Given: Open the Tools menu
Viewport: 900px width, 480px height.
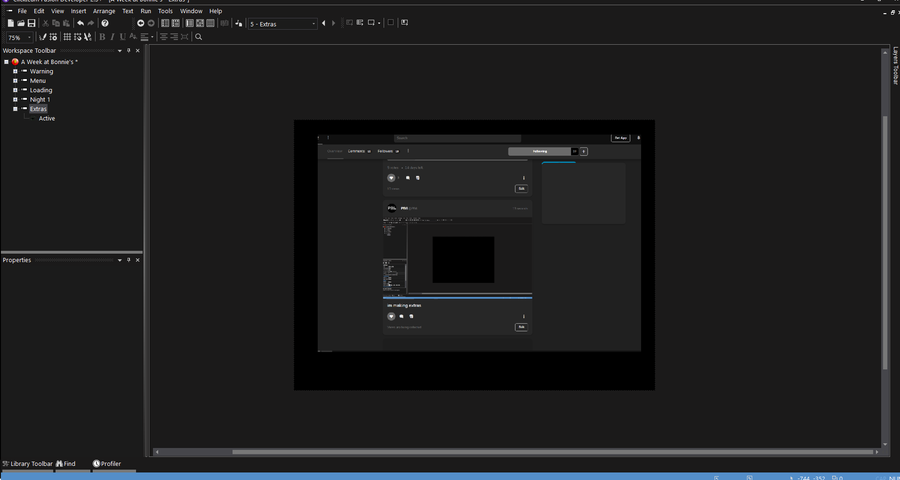Looking at the screenshot, I should tap(165, 11).
